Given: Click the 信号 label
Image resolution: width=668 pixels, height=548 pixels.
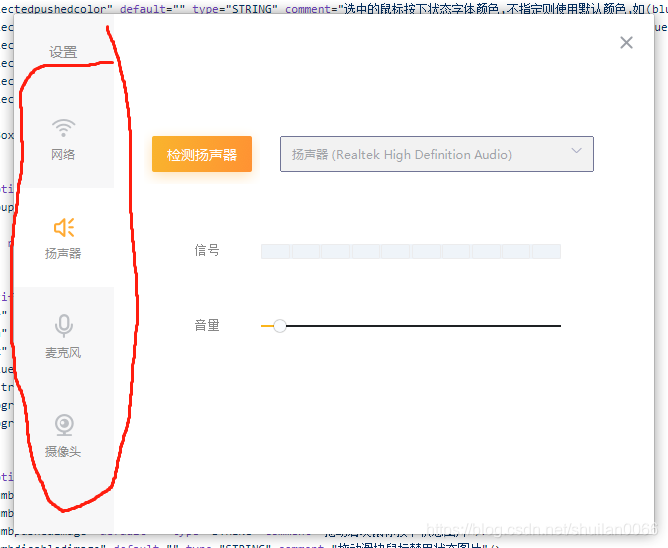Looking at the screenshot, I should 207,251.
